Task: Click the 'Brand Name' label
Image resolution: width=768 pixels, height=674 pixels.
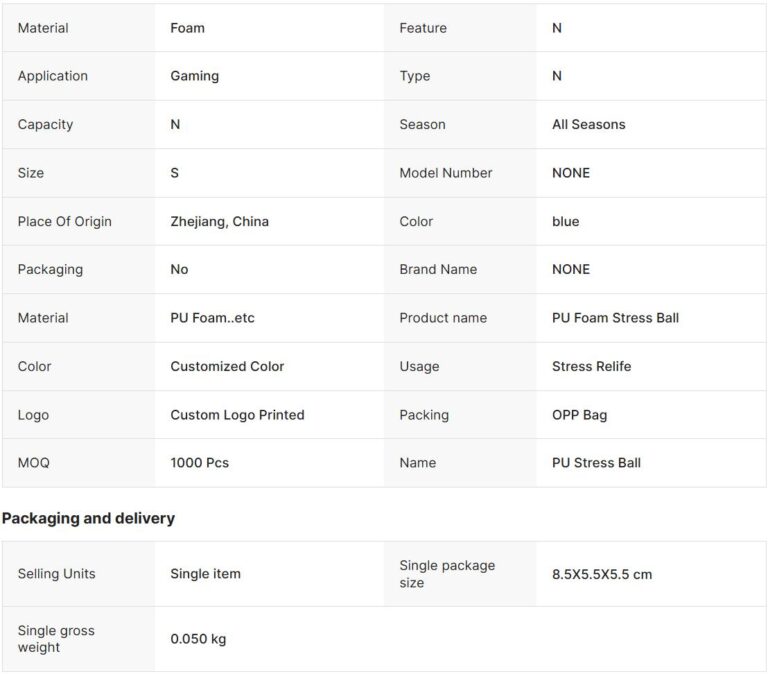Action: pyautogui.click(x=438, y=269)
